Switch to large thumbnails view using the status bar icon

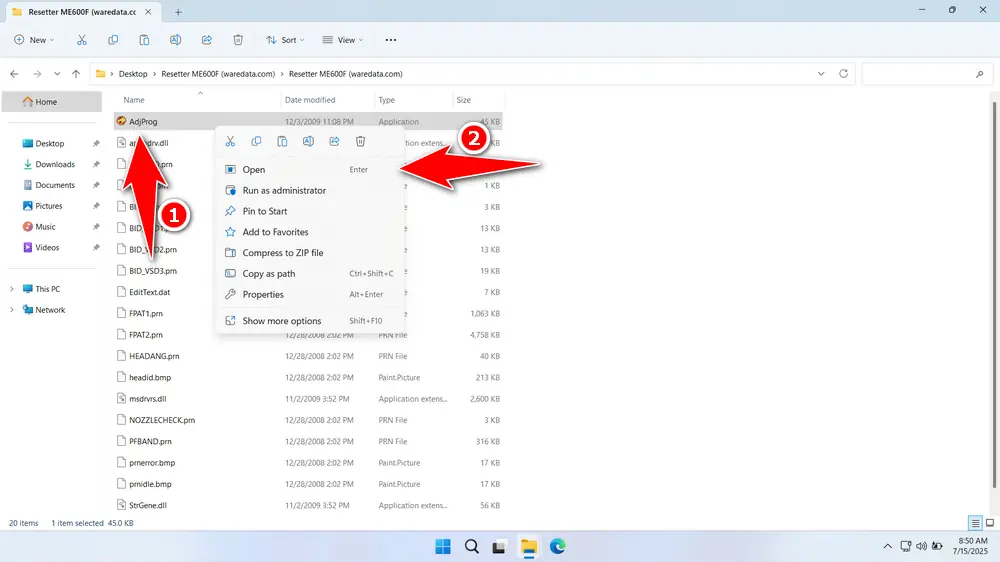coord(990,523)
